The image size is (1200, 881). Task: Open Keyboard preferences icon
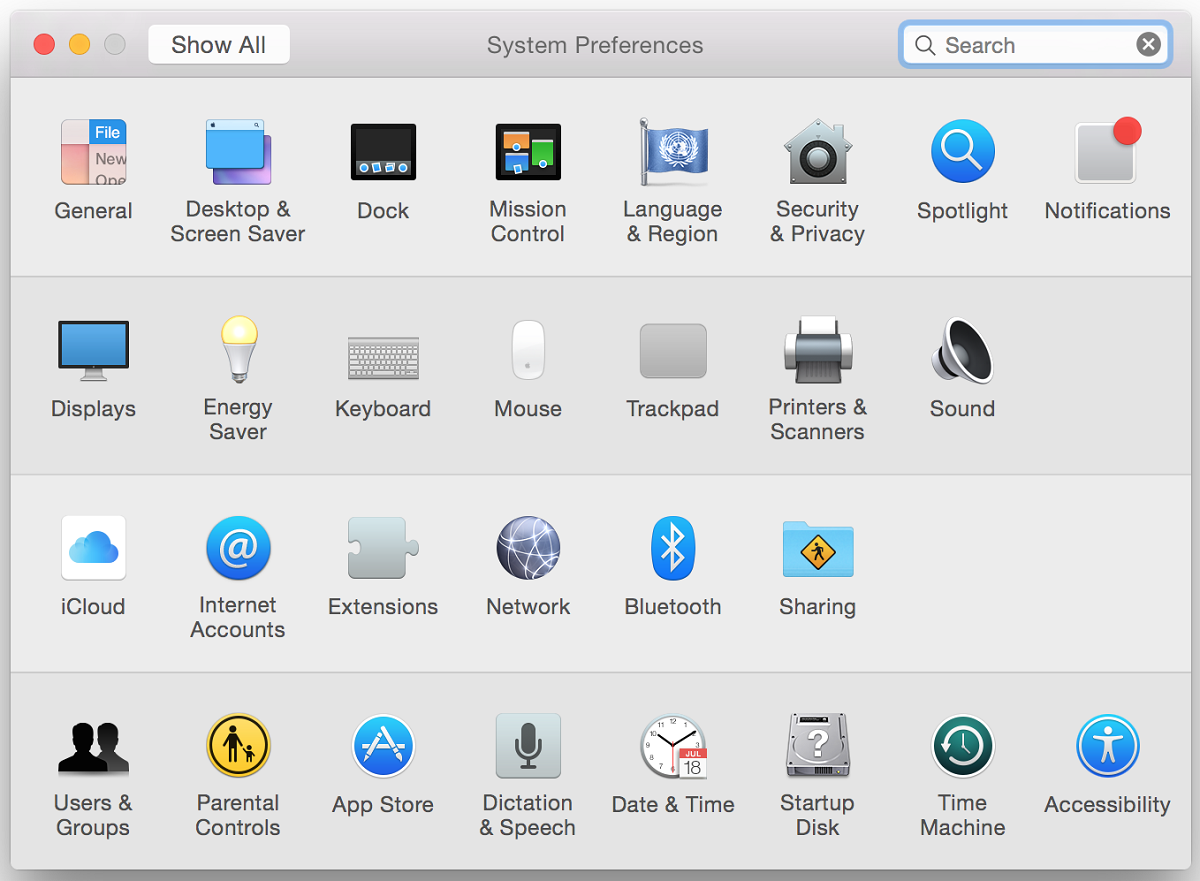(x=383, y=357)
